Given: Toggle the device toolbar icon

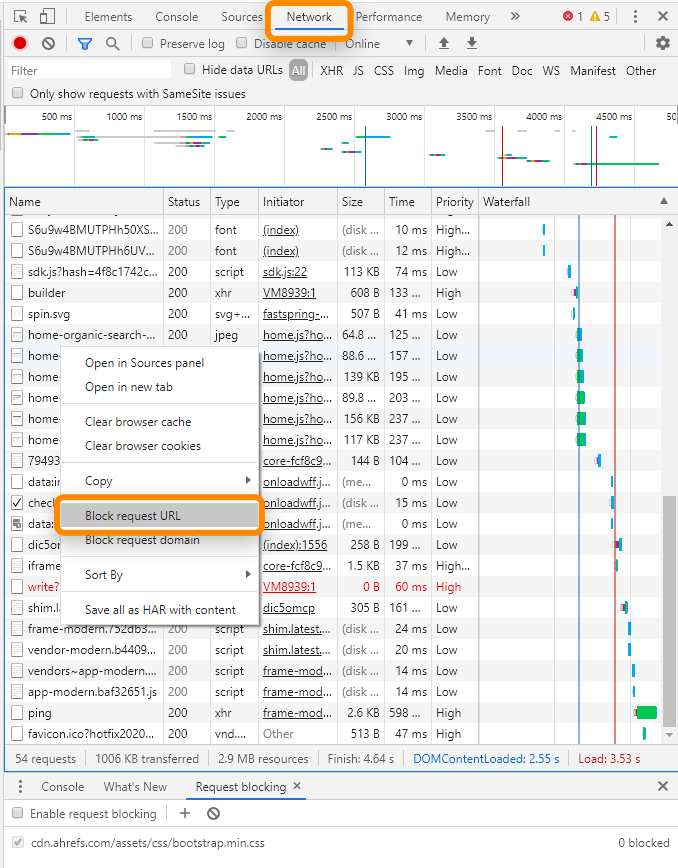Looking at the screenshot, I should tap(47, 17).
